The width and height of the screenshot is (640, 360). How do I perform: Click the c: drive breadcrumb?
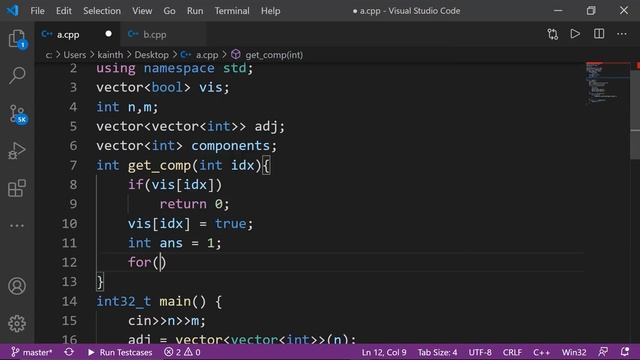pos(49,55)
